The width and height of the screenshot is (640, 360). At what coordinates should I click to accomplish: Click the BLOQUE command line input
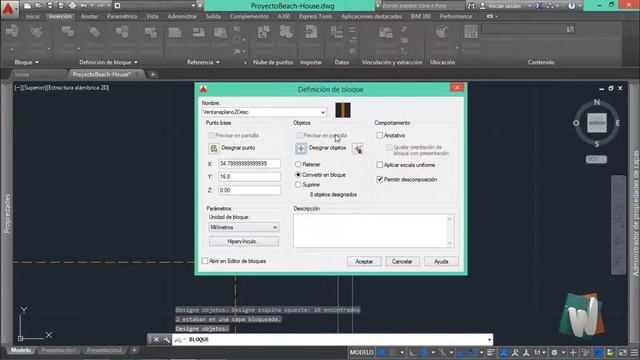point(333,340)
